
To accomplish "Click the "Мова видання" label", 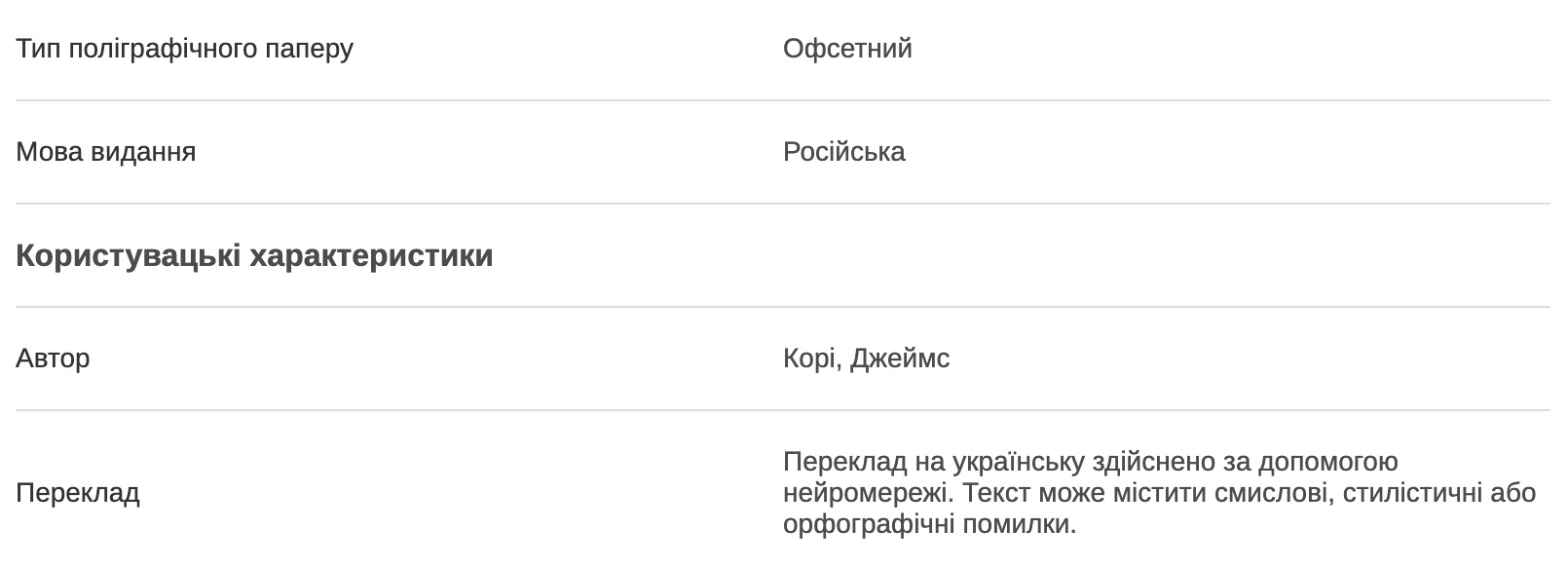I will (105, 152).
